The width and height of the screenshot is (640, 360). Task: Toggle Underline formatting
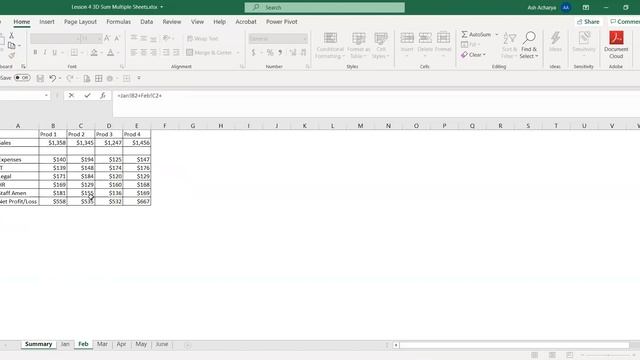coord(54,52)
